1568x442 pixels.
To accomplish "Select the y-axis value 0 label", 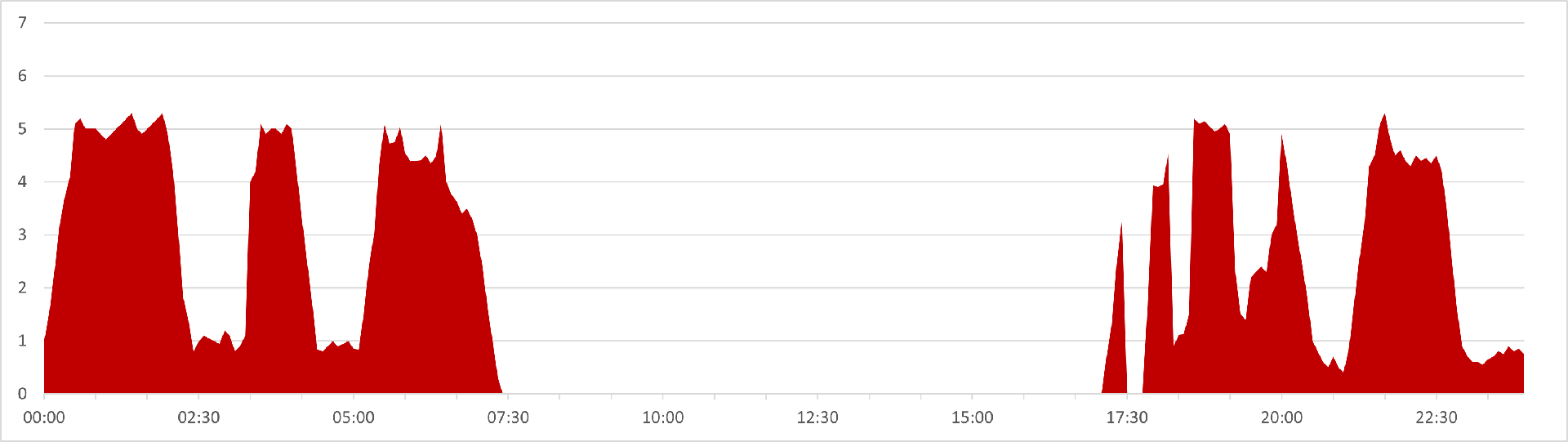I will (x=23, y=394).
